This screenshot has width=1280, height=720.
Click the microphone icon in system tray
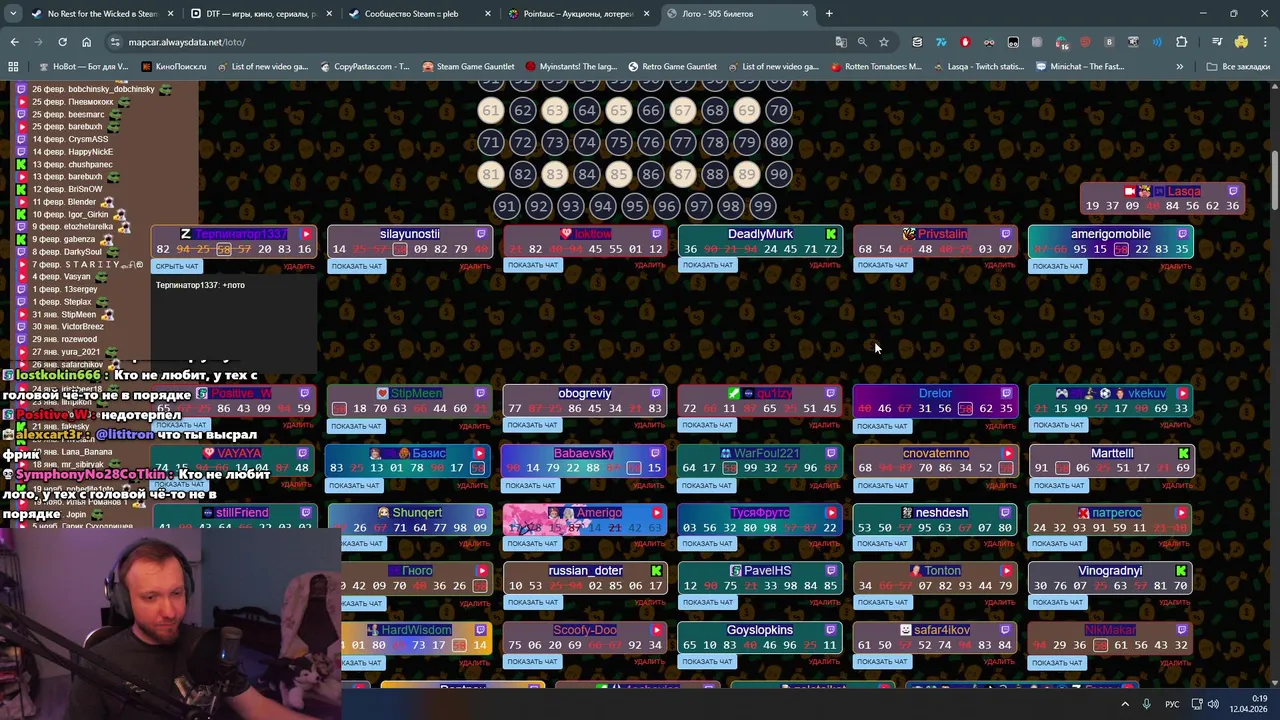(x=1146, y=704)
